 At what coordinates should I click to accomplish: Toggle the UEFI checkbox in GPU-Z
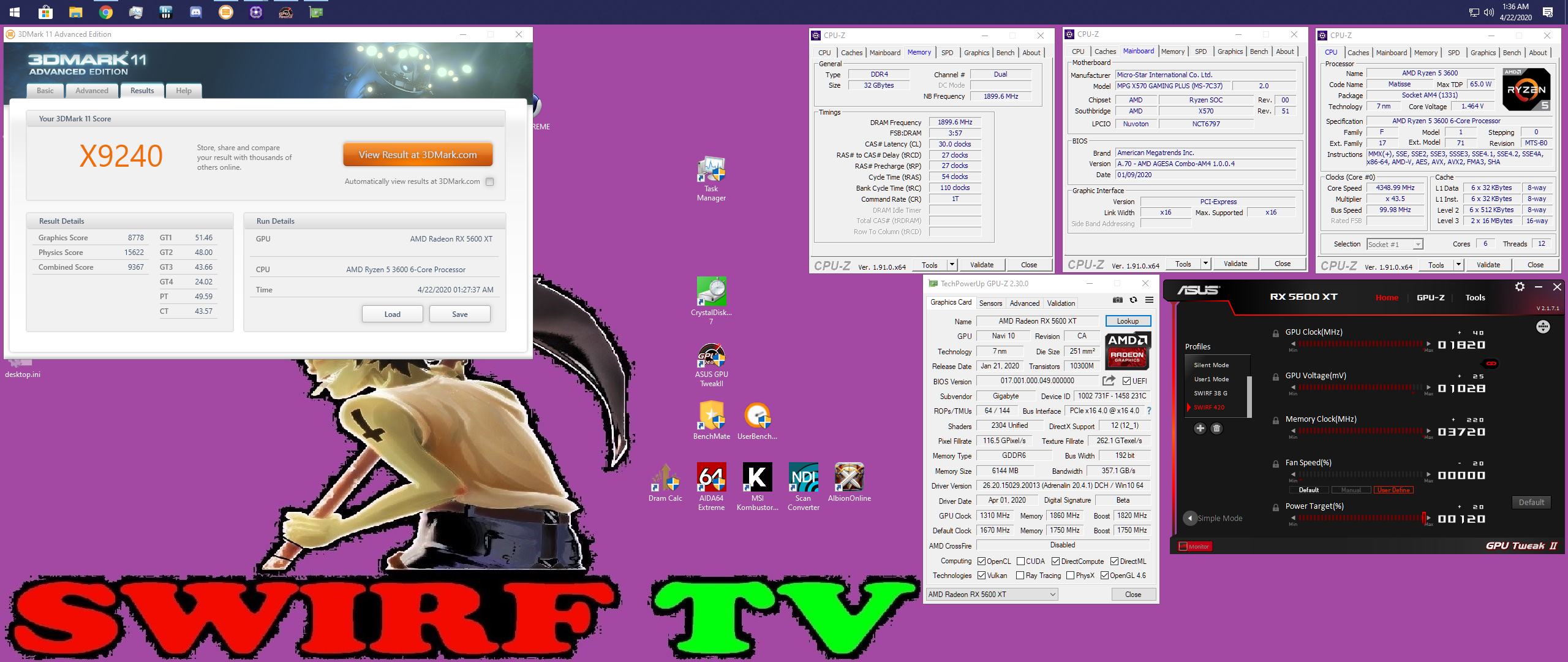click(x=1127, y=381)
